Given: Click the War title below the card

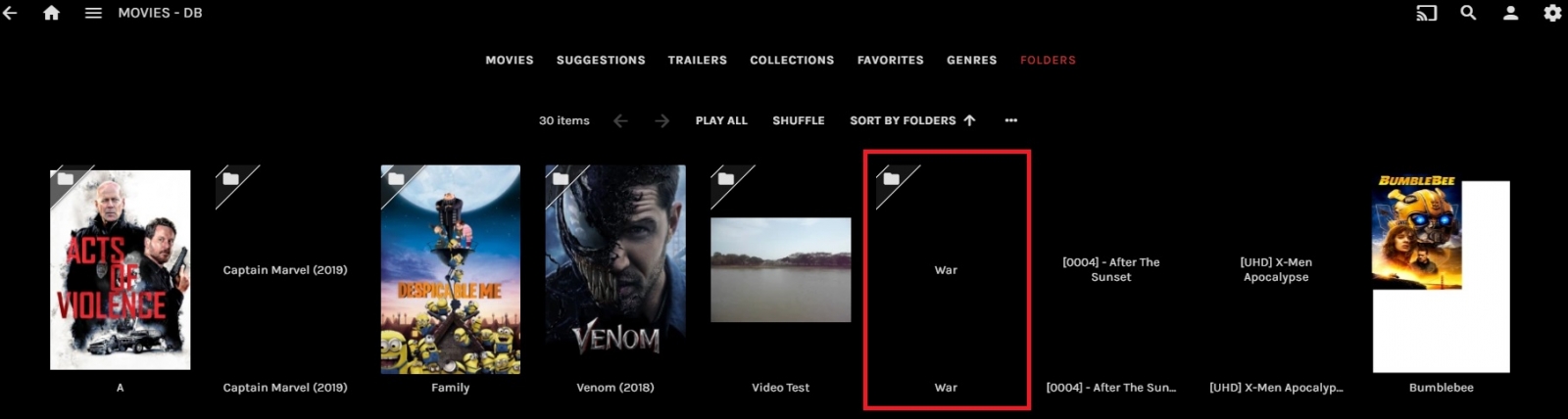Looking at the screenshot, I should click(946, 388).
